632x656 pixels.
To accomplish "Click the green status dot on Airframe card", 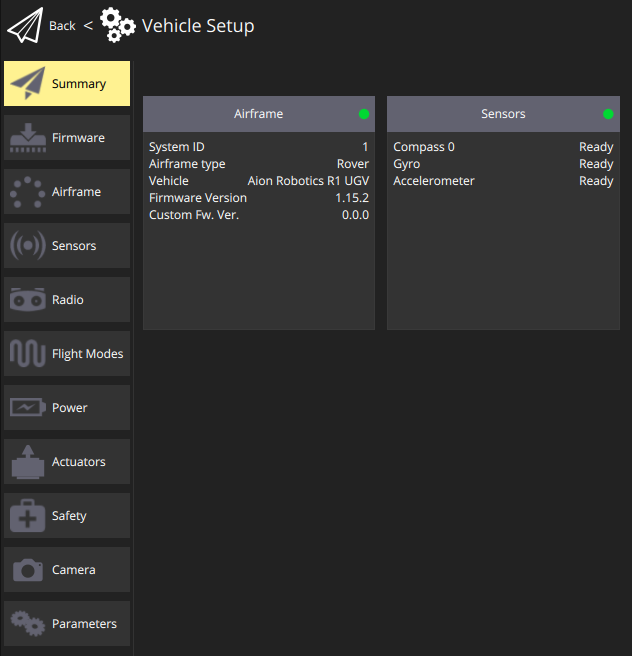I will tap(364, 114).
